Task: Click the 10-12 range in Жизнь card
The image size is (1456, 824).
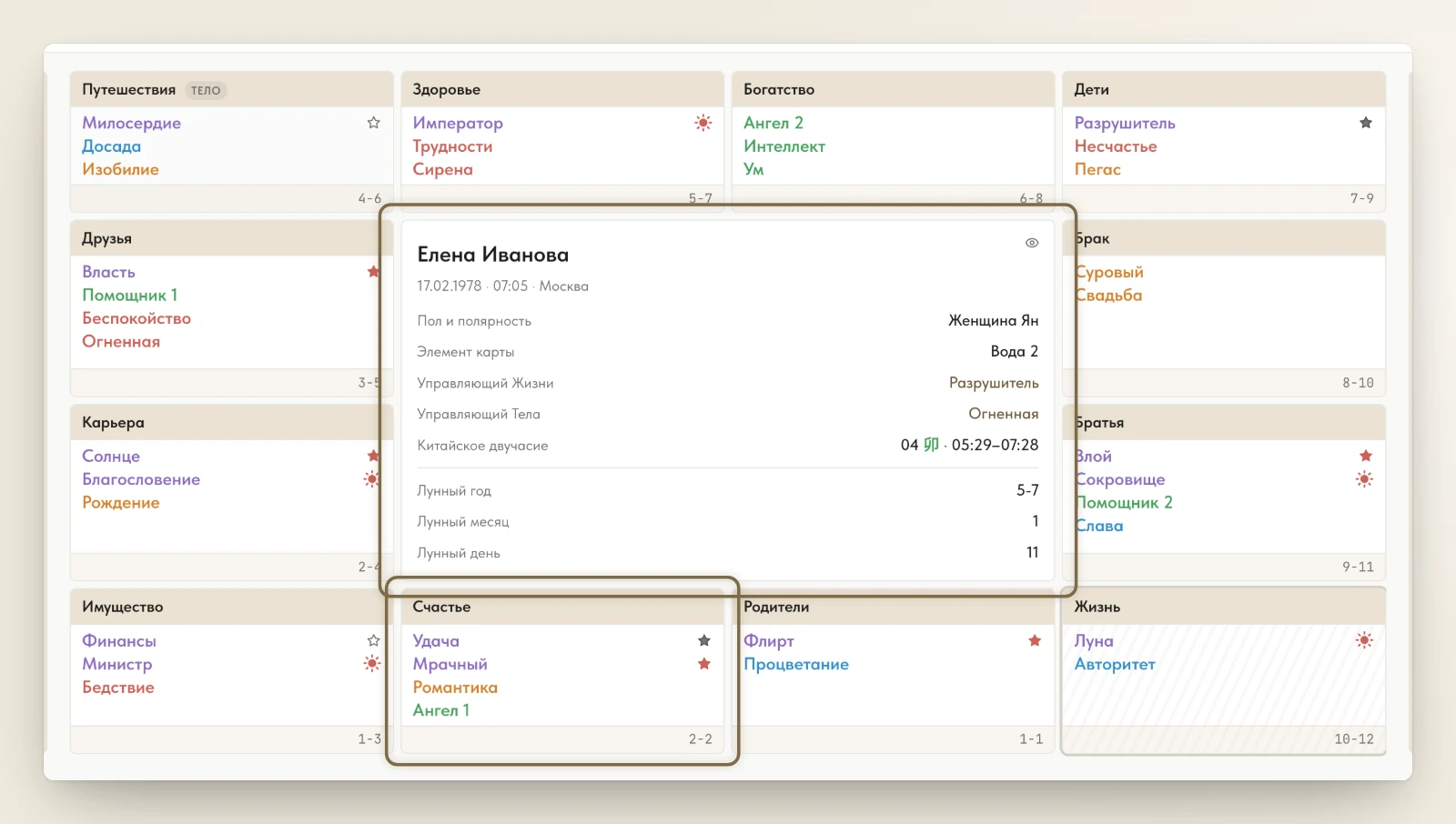Action: (1354, 739)
